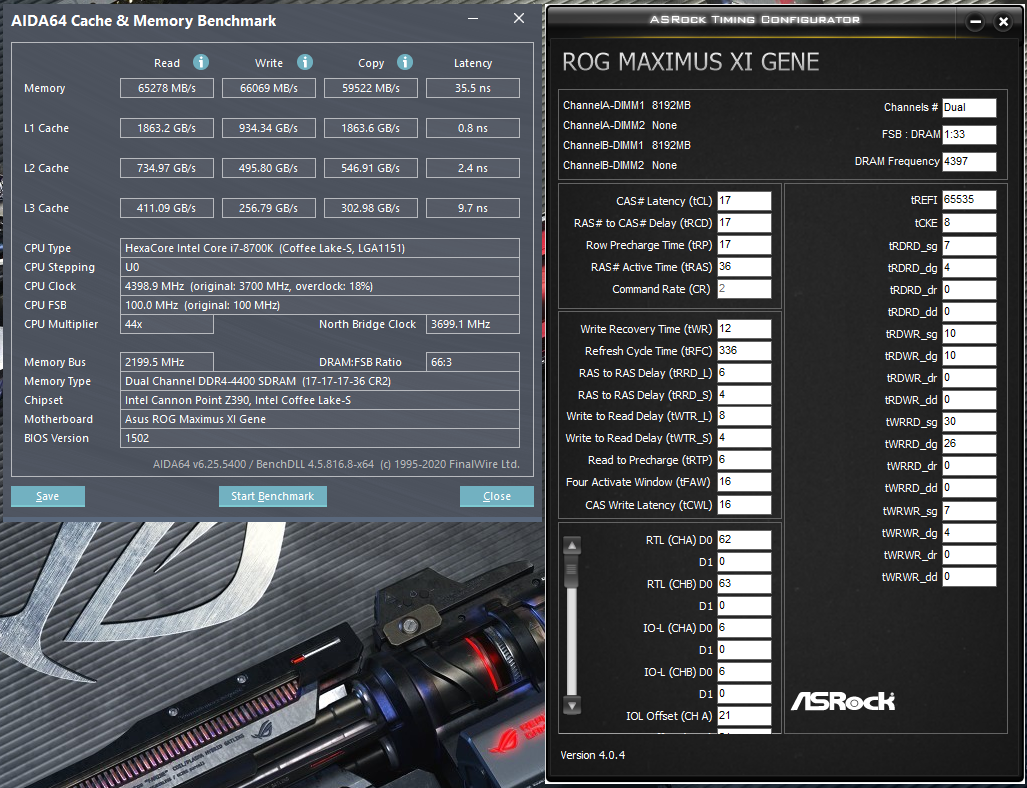Select the IO-L (CHA) D0 field
The image size is (1027, 788).
pyautogui.click(x=744, y=628)
